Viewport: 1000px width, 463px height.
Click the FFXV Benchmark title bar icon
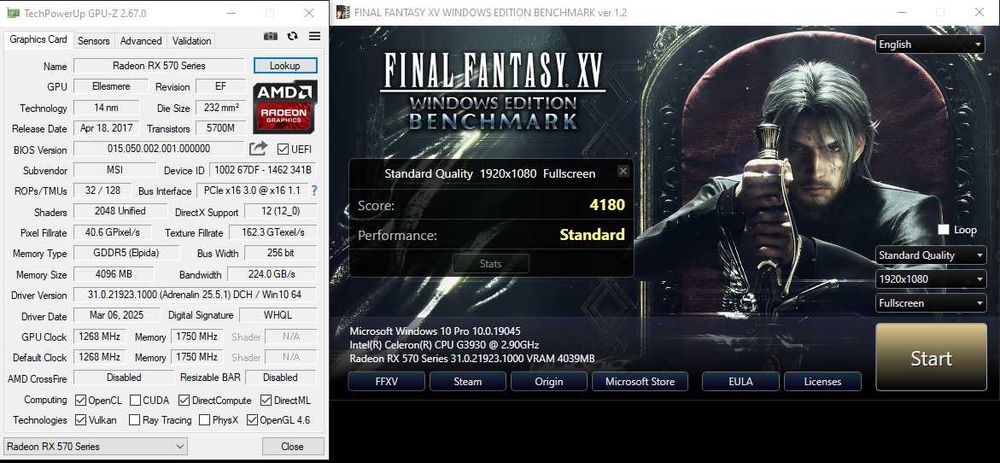342,12
